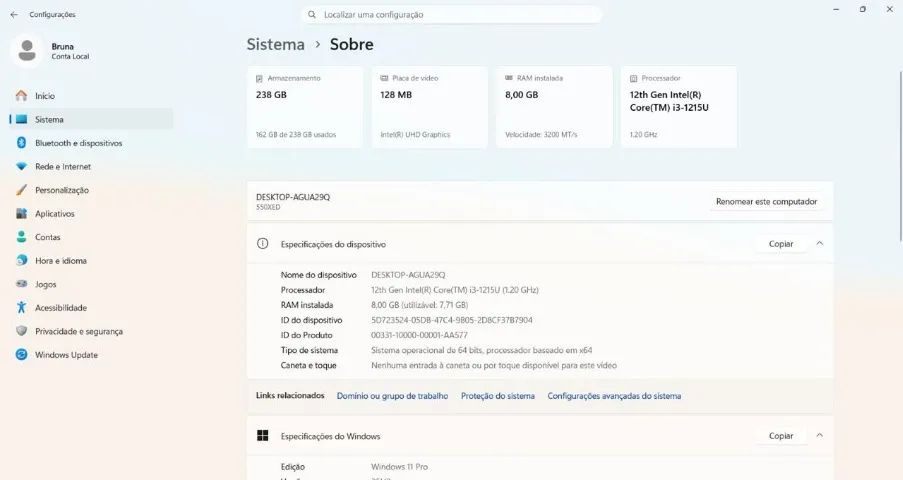The image size is (903, 480).
Task: Open Contas settings in sidebar
Action: click(91, 237)
